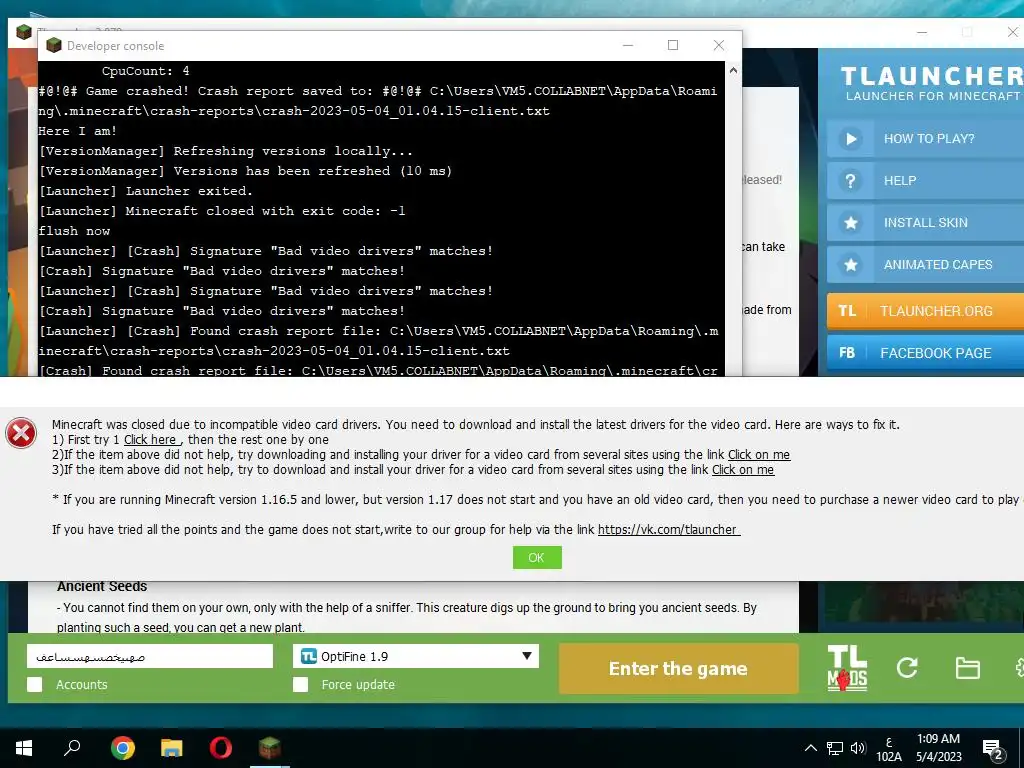Minimize the TLauncher main window
Image resolution: width=1024 pixels, height=768 pixels.
pyautogui.click(x=922, y=32)
